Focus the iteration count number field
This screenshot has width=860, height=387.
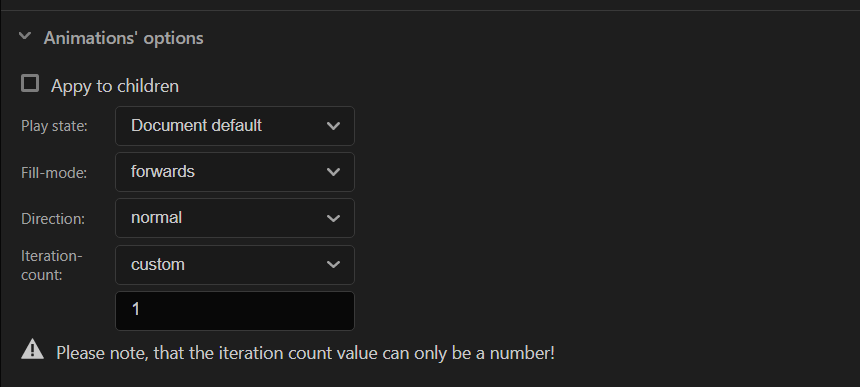coord(235,311)
